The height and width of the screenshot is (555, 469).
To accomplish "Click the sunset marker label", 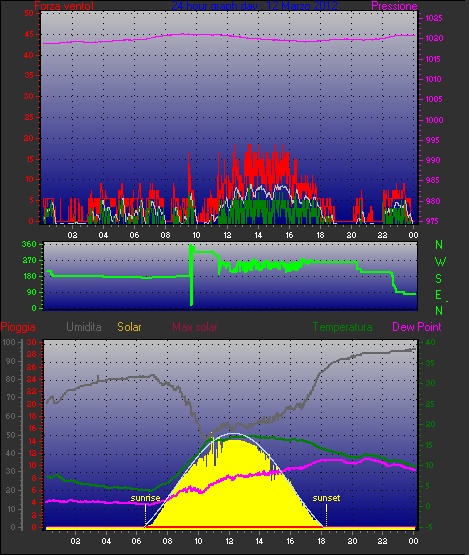I will (326, 498).
